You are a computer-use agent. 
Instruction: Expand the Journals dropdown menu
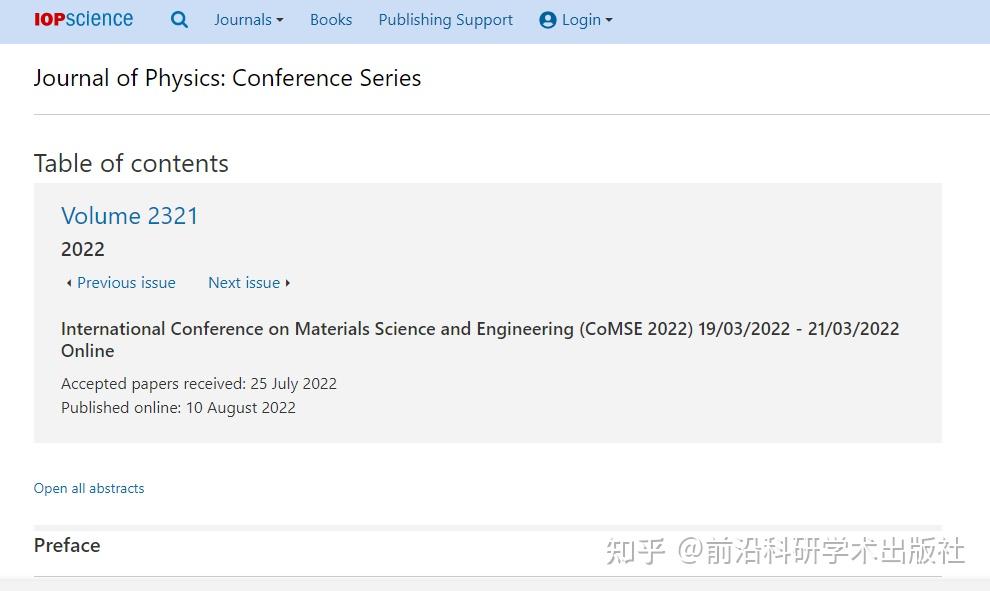click(248, 20)
